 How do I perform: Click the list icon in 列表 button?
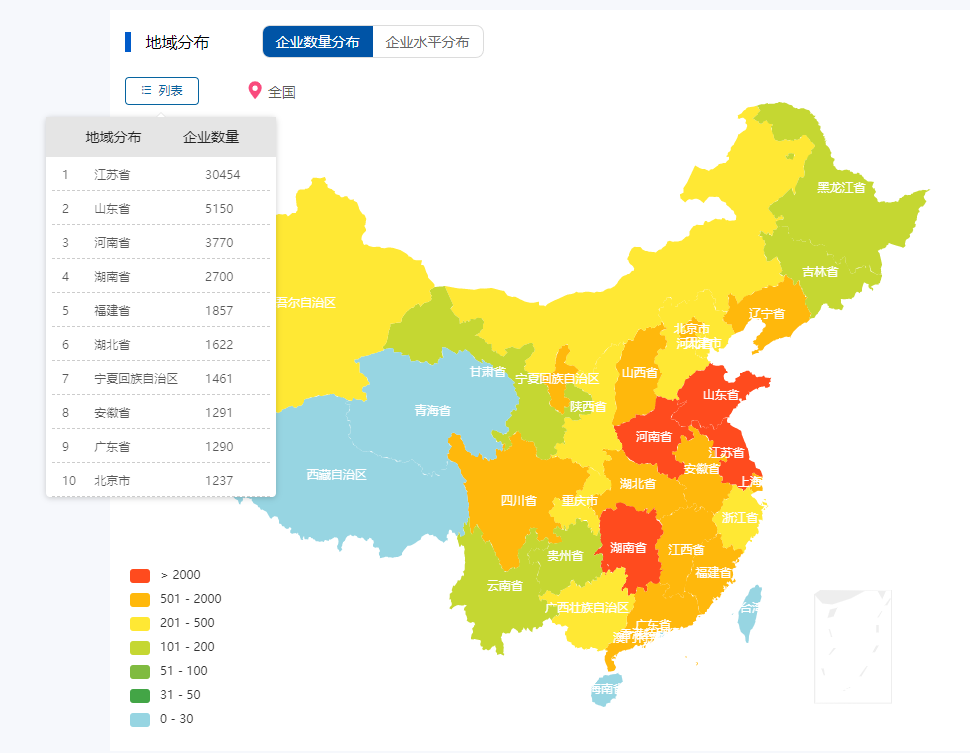146,90
